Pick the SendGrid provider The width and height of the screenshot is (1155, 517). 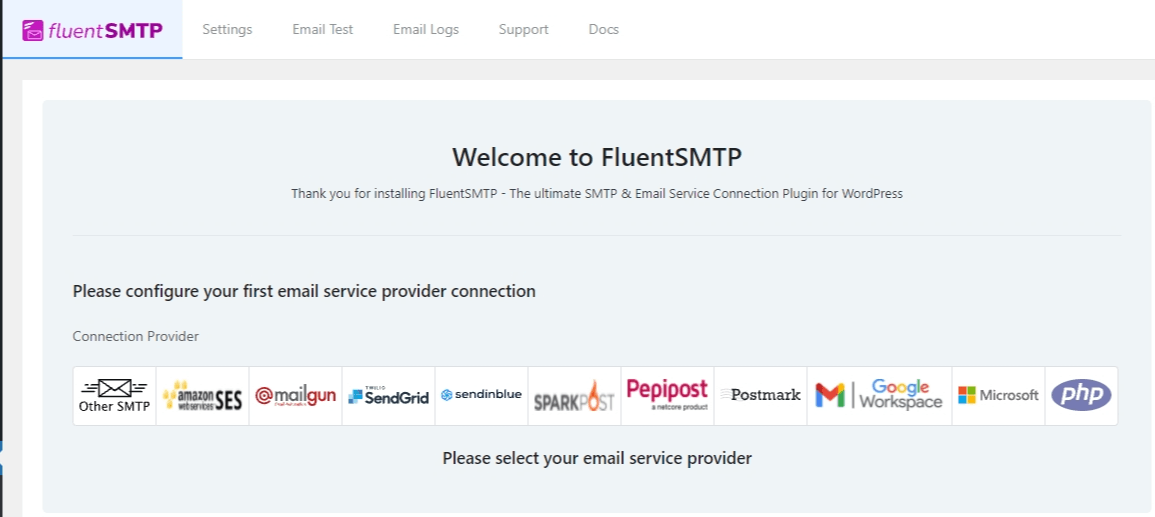[388, 396]
